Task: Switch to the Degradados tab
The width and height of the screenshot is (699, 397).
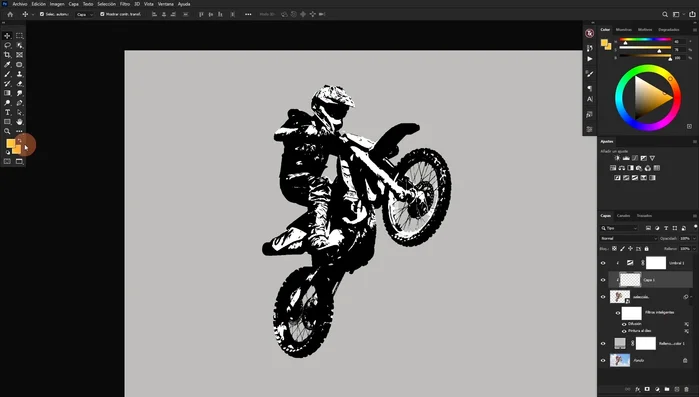Action: coord(669,30)
